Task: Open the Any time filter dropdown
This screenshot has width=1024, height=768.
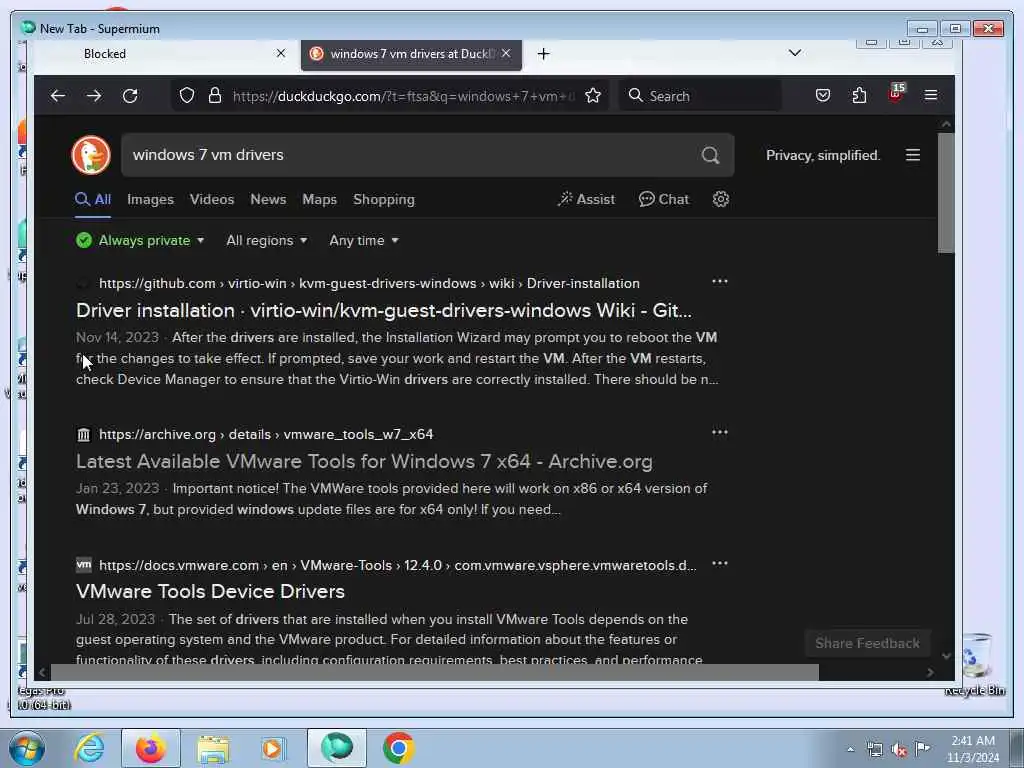Action: (x=364, y=240)
